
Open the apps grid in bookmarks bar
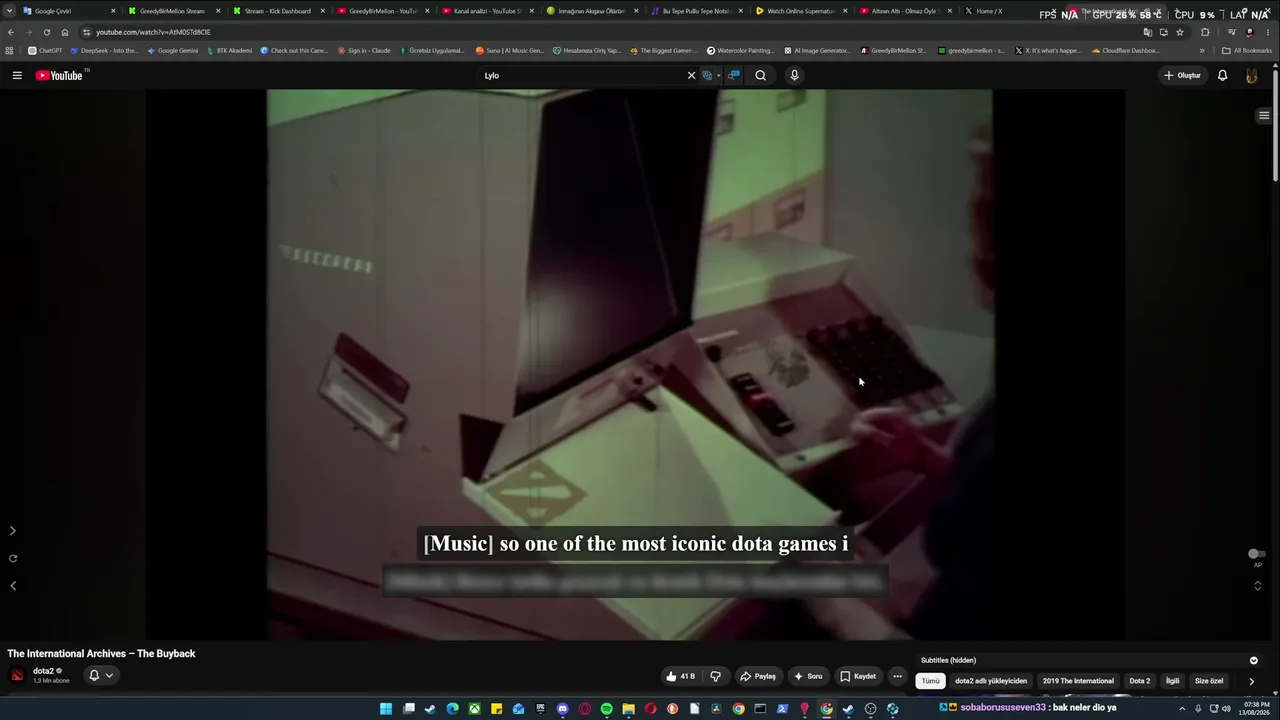[10, 50]
